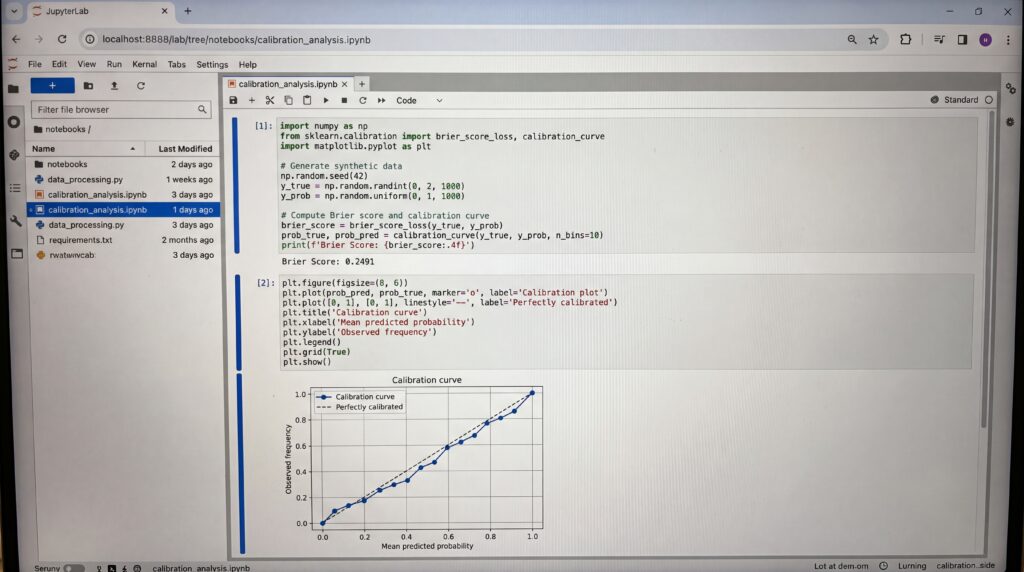Collapse cell [2] input via blue bar
The width and height of the screenshot is (1024, 572).
238,323
